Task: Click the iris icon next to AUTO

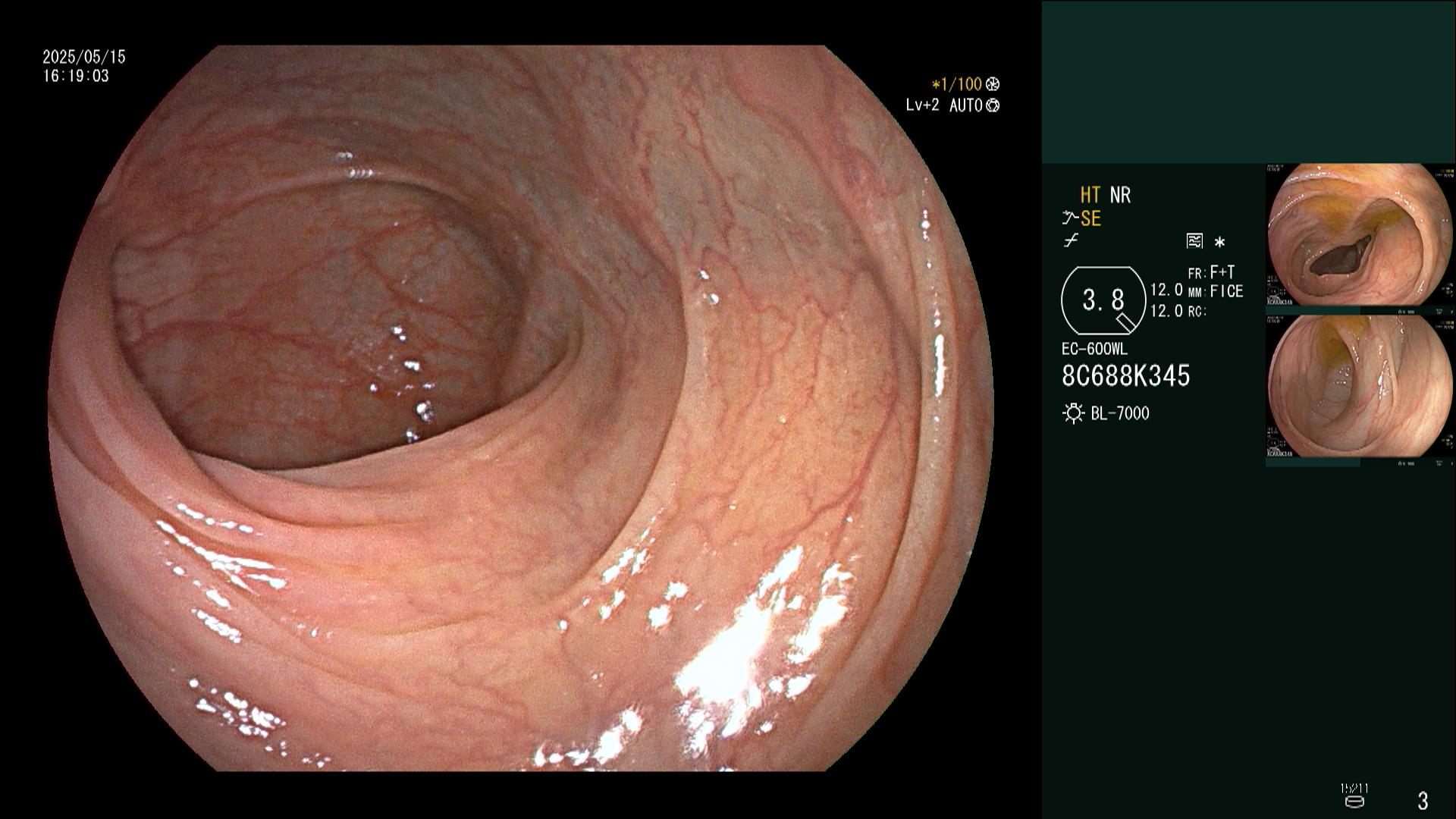Action: (993, 105)
